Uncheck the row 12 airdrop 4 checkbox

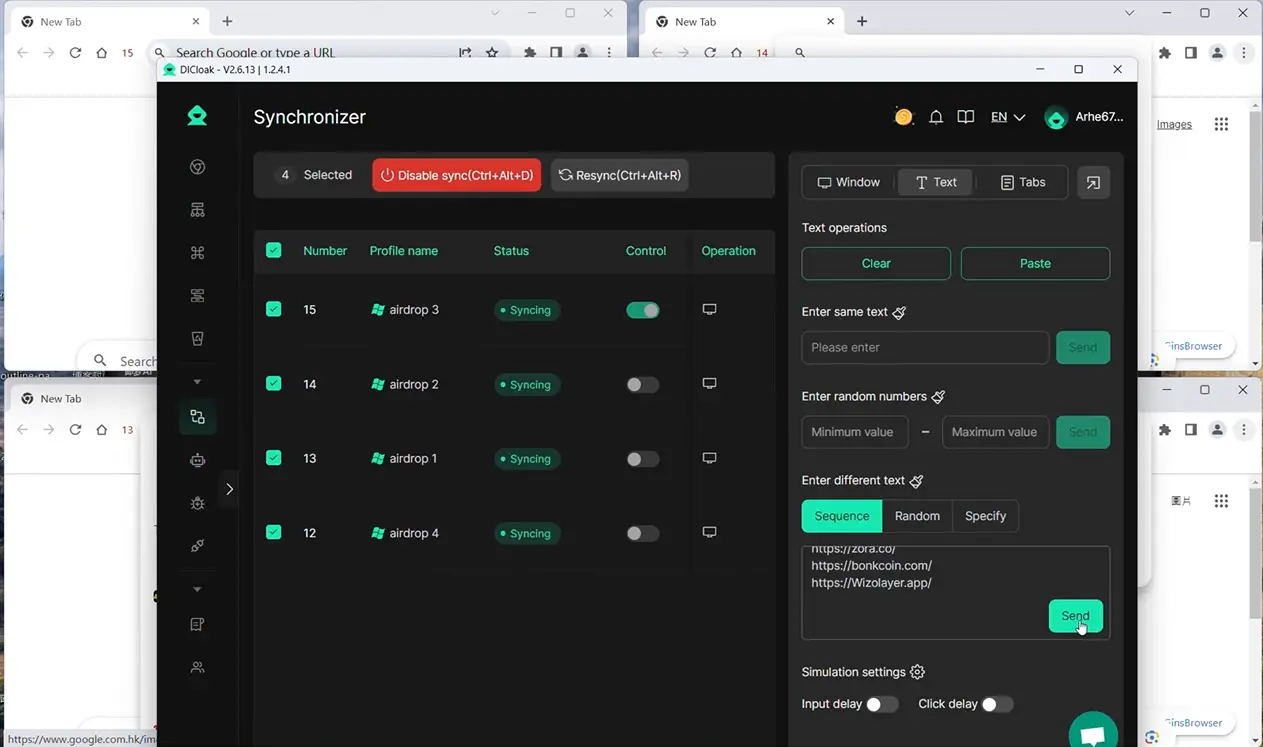[x=273, y=532]
